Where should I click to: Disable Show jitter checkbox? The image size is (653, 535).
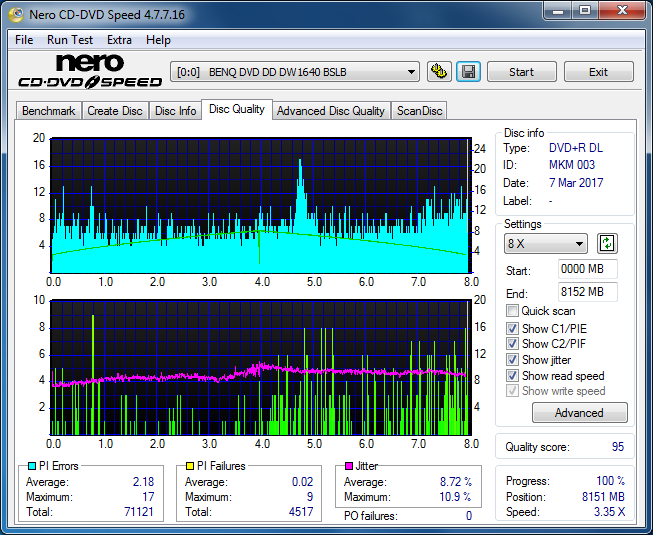[512, 360]
